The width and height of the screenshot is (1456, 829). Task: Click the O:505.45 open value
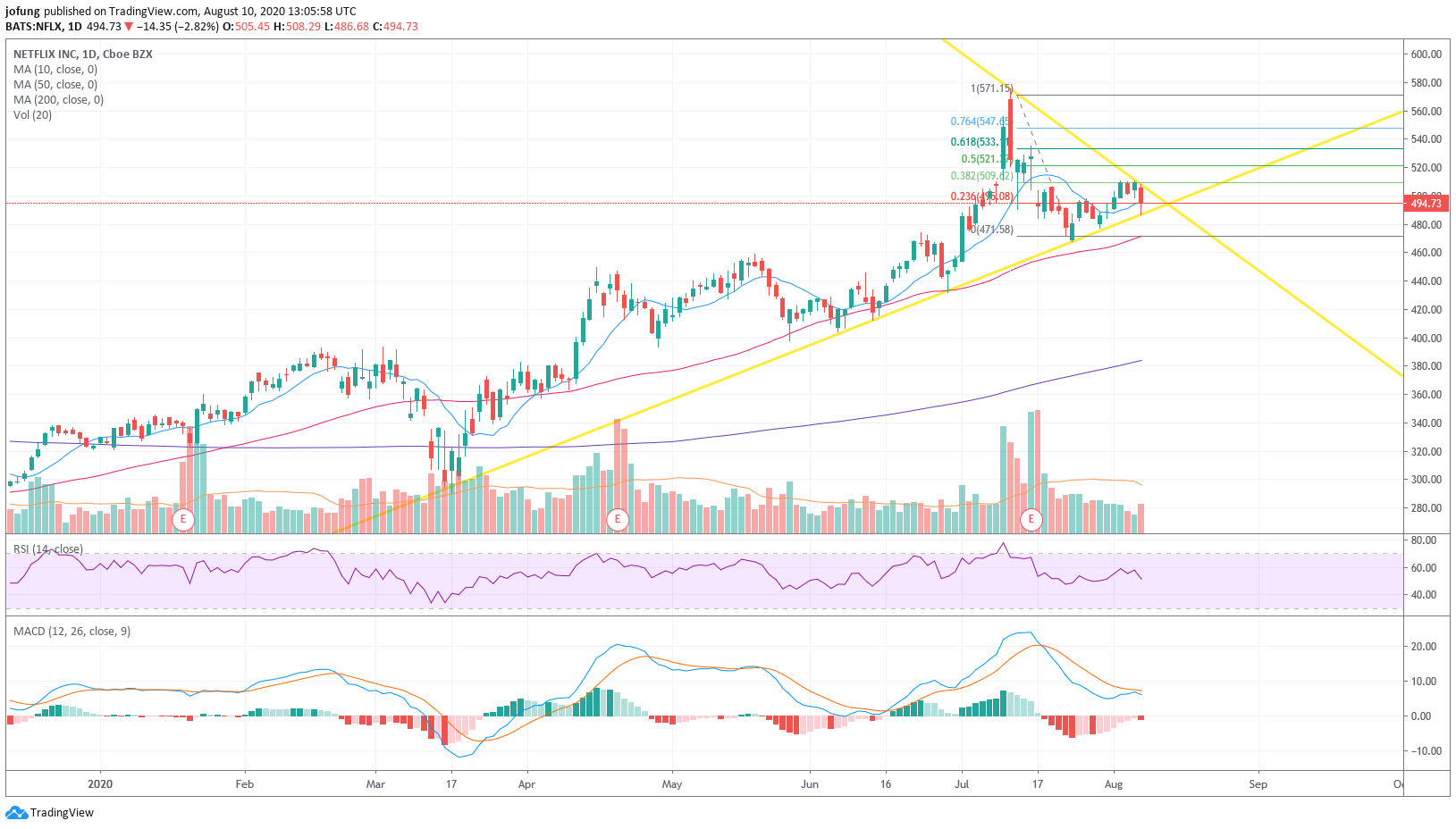(x=246, y=27)
